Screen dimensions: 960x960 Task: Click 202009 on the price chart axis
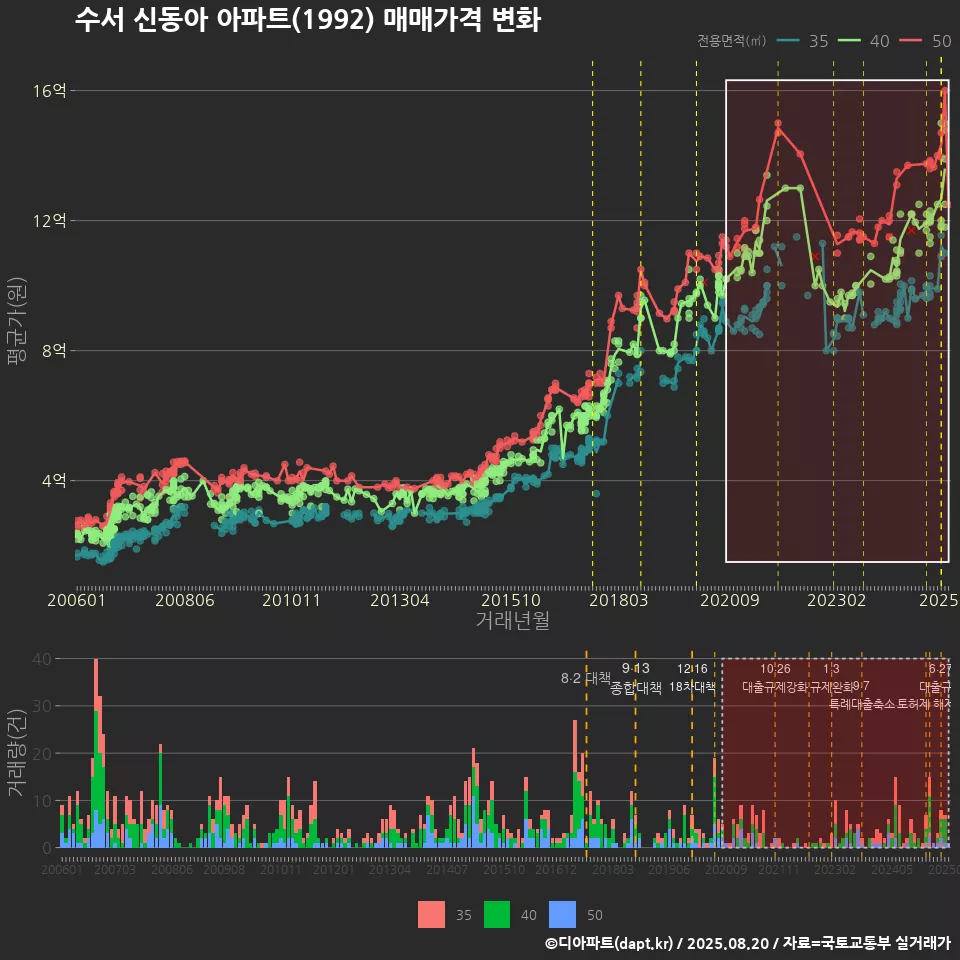point(730,599)
